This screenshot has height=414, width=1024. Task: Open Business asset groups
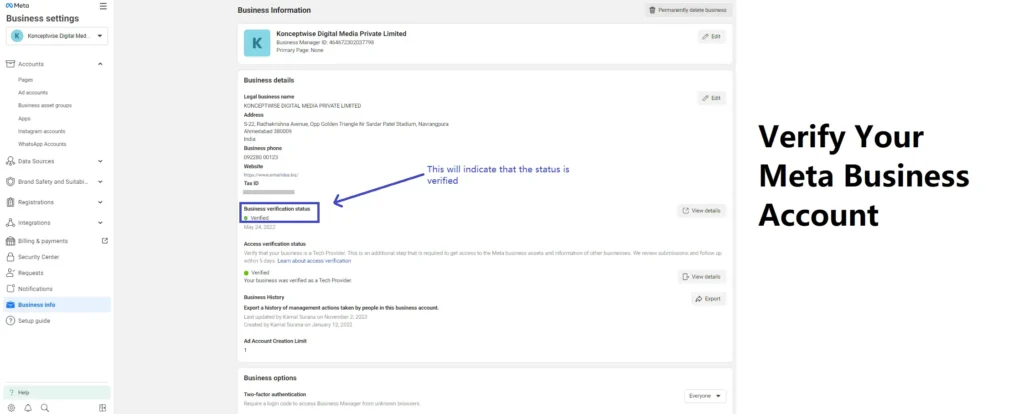[x=45, y=105]
